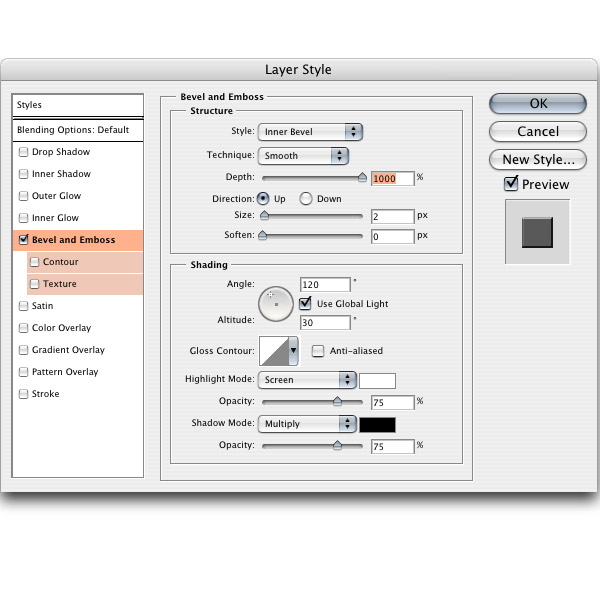
Task: Select the Inner Glow label
Action: (x=55, y=218)
